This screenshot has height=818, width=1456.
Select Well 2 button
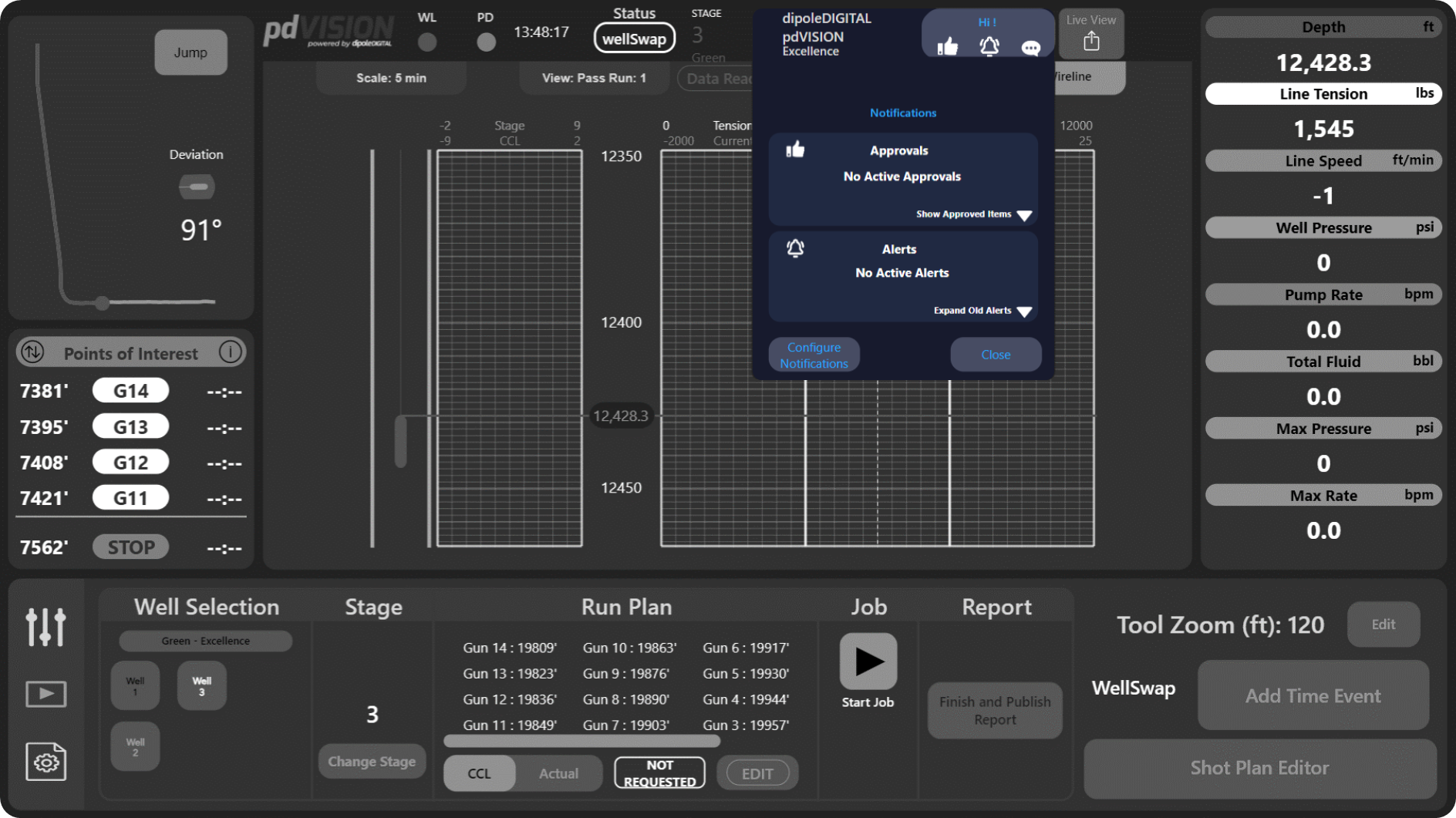(135, 746)
